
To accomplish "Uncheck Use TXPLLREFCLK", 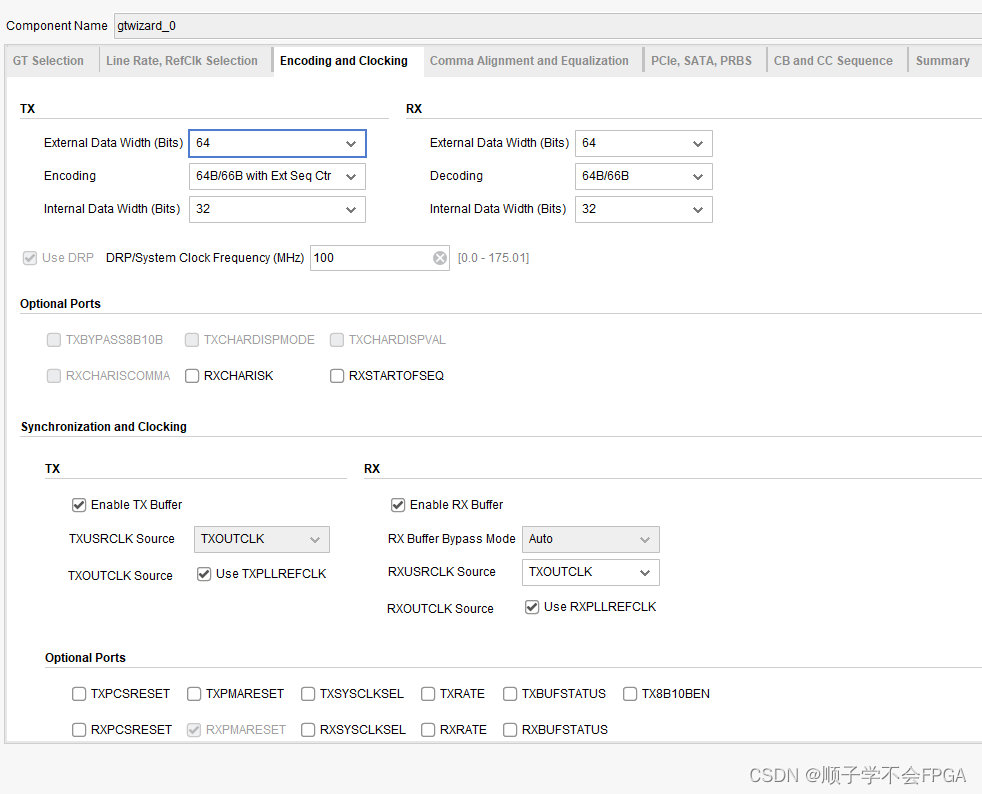I will point(204,574).
